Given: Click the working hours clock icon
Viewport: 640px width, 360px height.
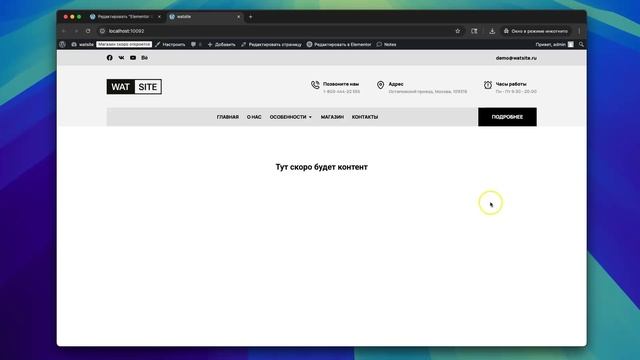Looking at the screenshot, I should [x=488, y=85].
